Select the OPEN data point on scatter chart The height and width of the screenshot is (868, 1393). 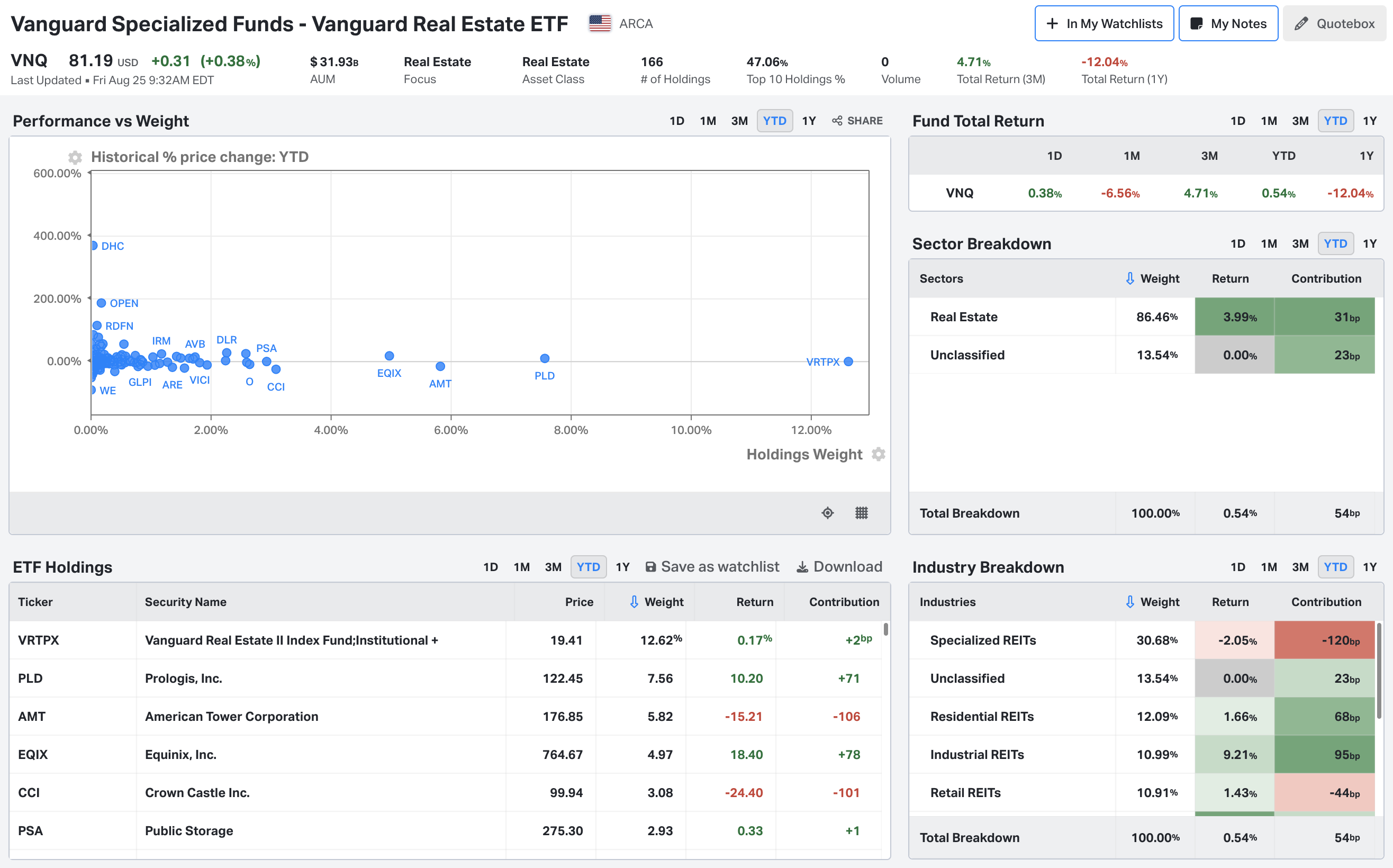pos(101,303)
